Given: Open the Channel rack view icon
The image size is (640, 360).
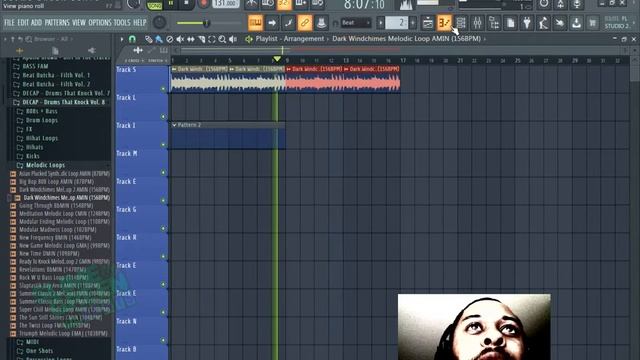Looking at the screenshot, I should [461, 23].
